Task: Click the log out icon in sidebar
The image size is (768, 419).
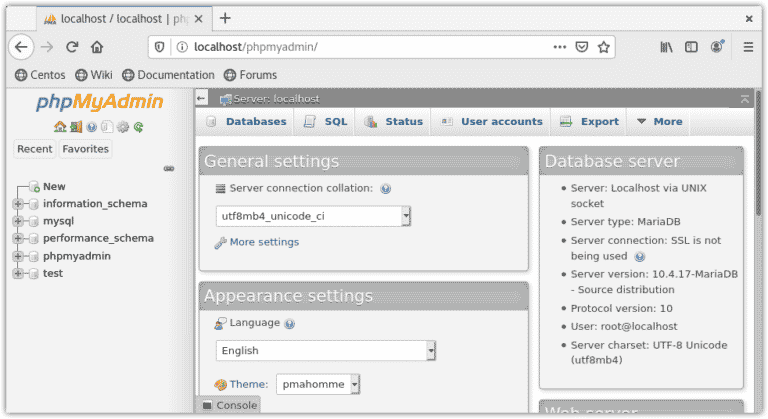Action: tap(75, 127)
